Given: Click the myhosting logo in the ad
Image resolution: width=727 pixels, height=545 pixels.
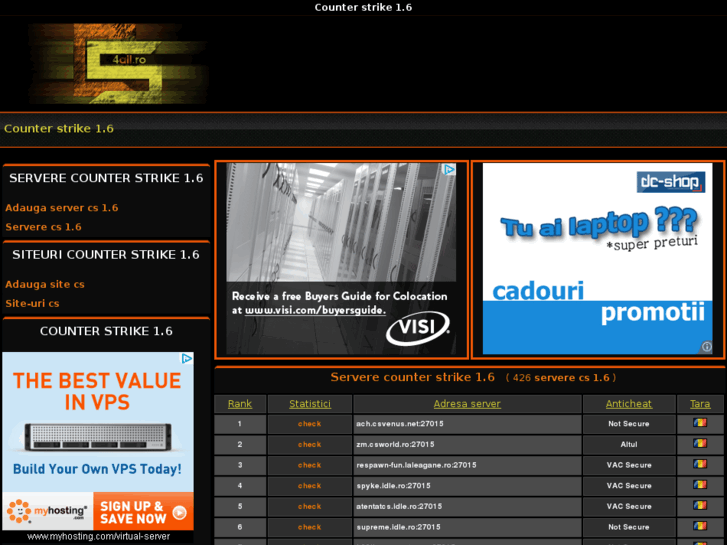Looking at the screenshot, I should coord(47,511).
